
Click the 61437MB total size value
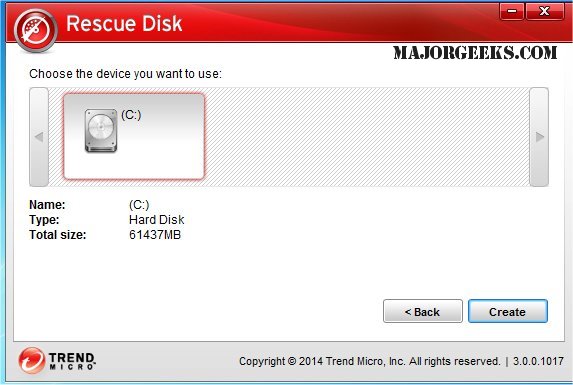pos(155,235)
